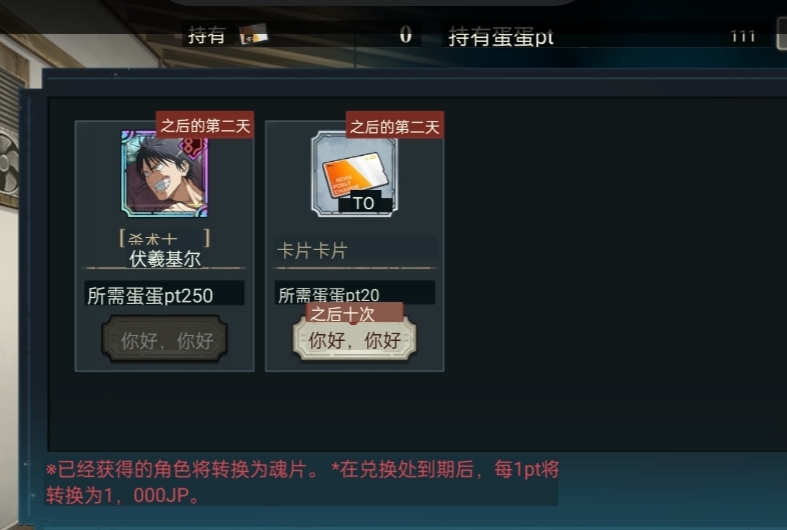The height and width of the screenshot is (530, 787).
Task: Tap the 之后十次 red tag
Action: pyautogui.click(x=354, y=314)
